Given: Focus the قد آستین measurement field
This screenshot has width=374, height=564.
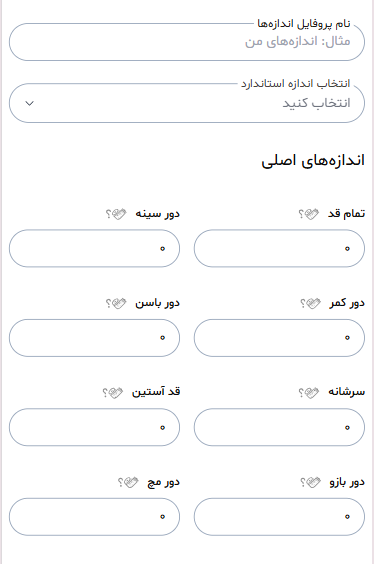Looking at the screenshot, I should coord(94,427).
